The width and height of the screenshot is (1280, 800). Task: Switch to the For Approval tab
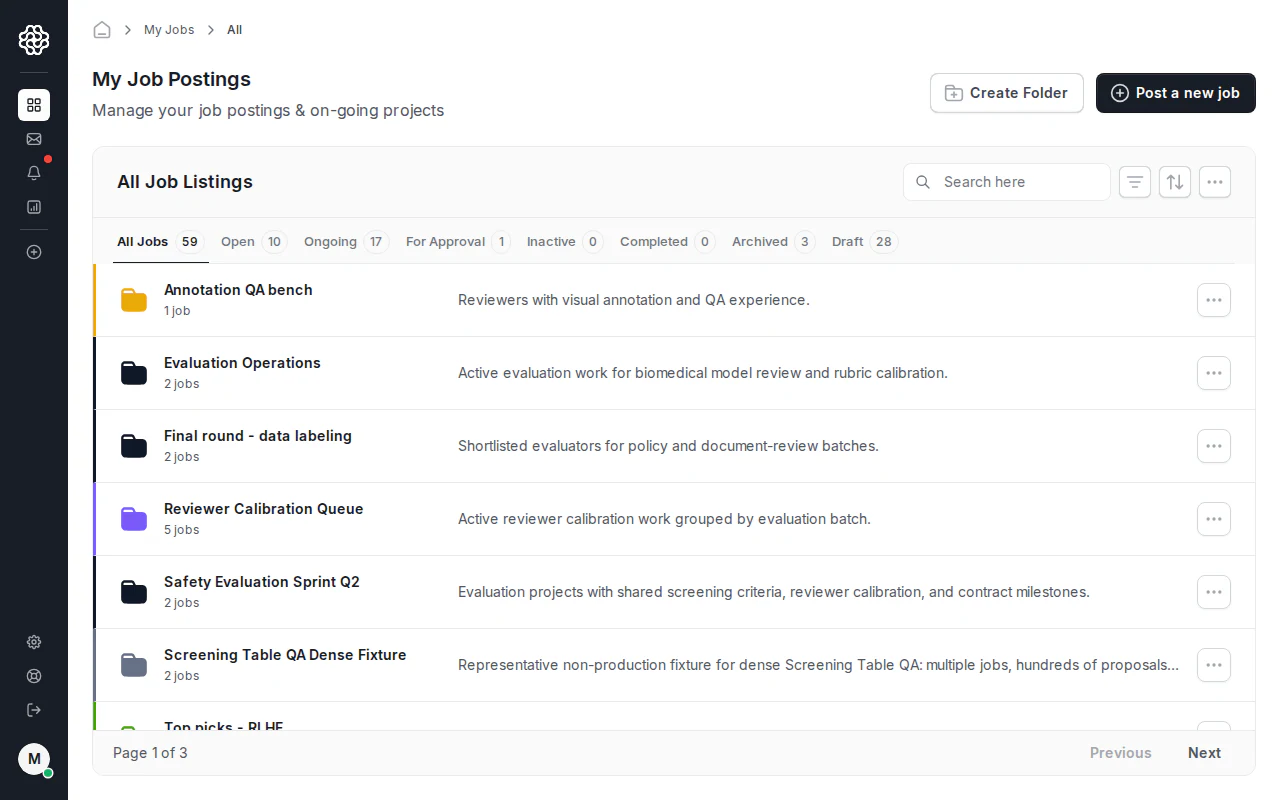coord(458,242)
